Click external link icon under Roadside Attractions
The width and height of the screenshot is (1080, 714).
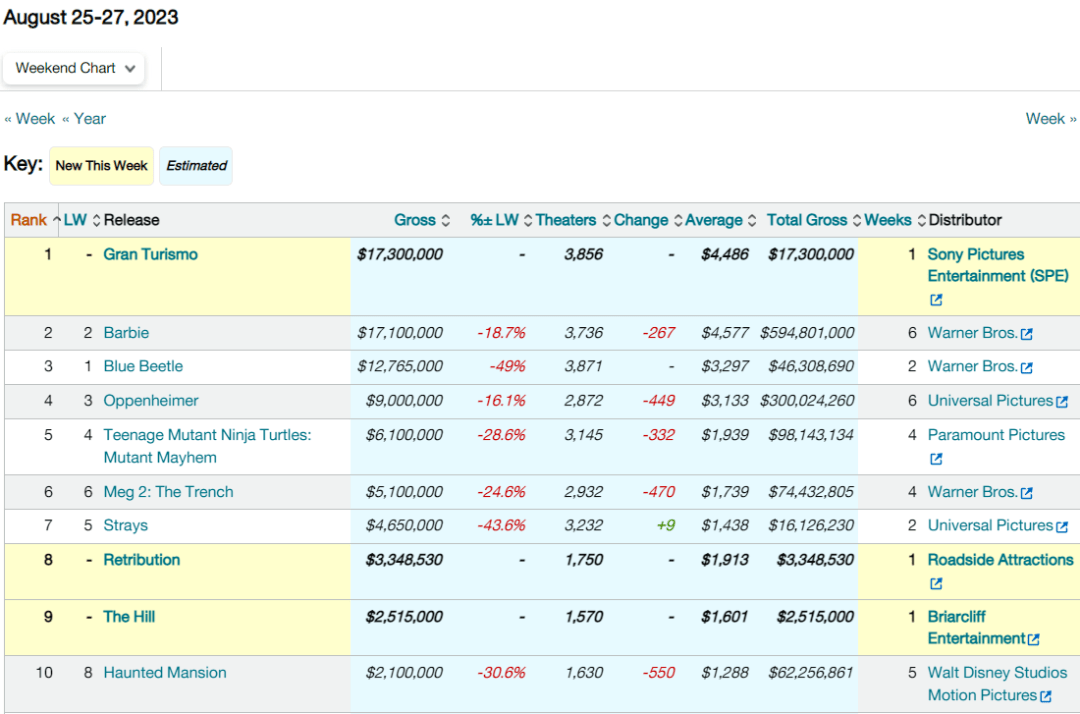[936, 584]
